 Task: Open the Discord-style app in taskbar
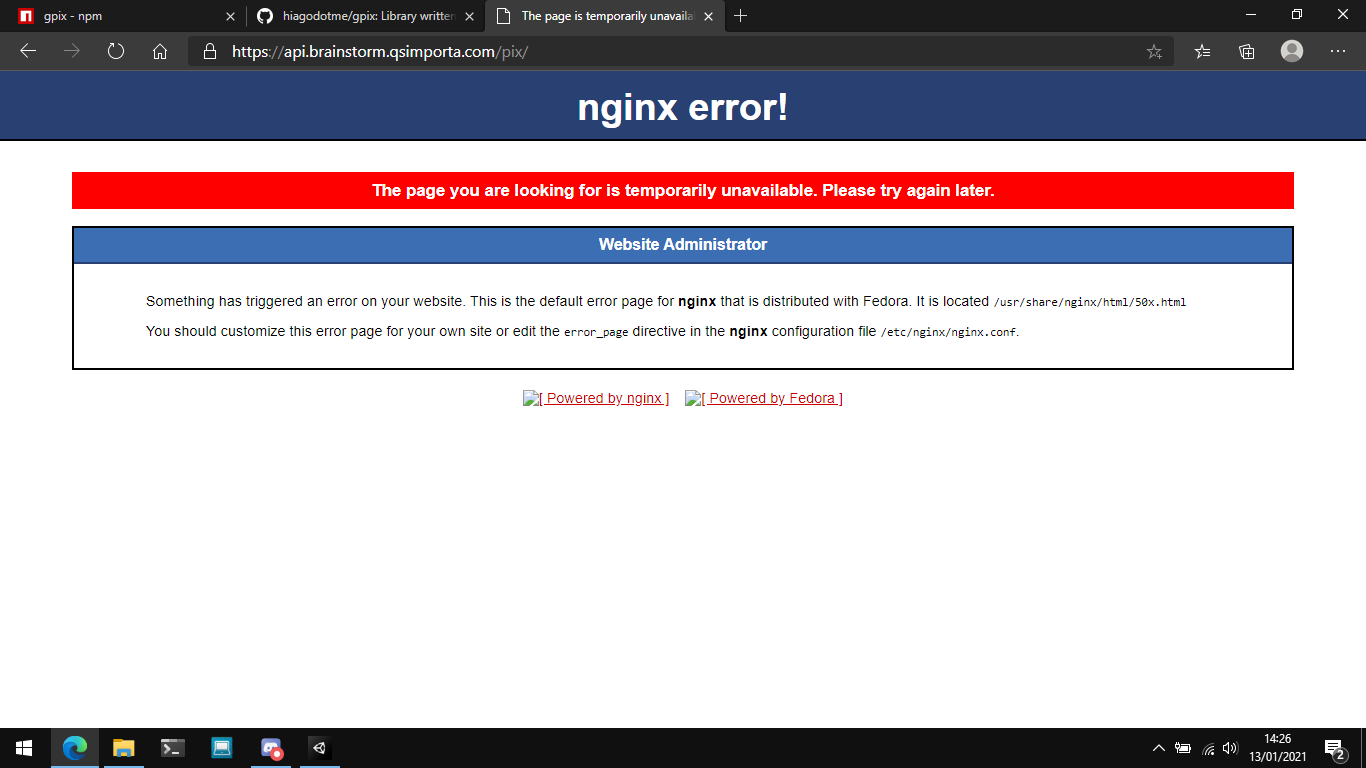tap(271, 748)
